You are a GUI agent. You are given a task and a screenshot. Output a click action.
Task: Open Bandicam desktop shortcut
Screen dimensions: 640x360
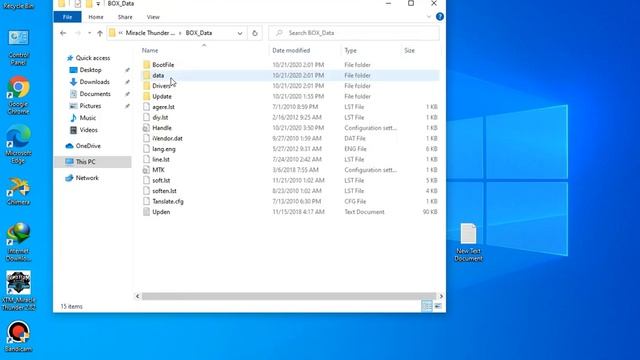point(18,336)
